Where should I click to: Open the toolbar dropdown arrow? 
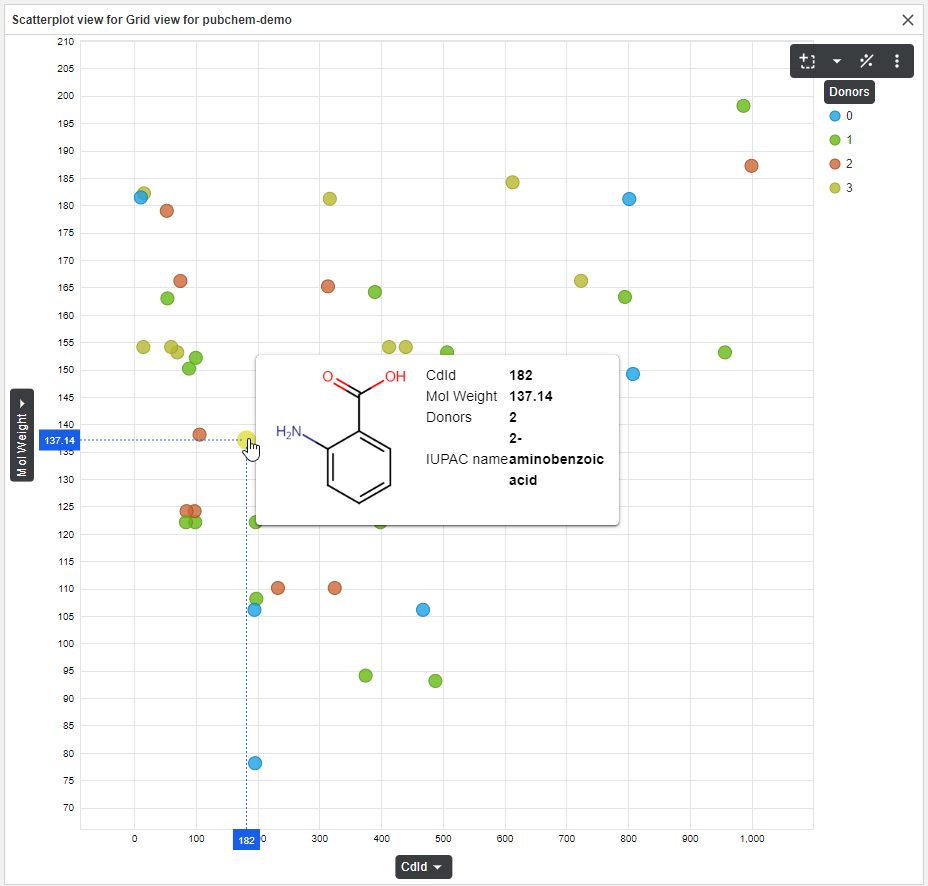[837, 61]
